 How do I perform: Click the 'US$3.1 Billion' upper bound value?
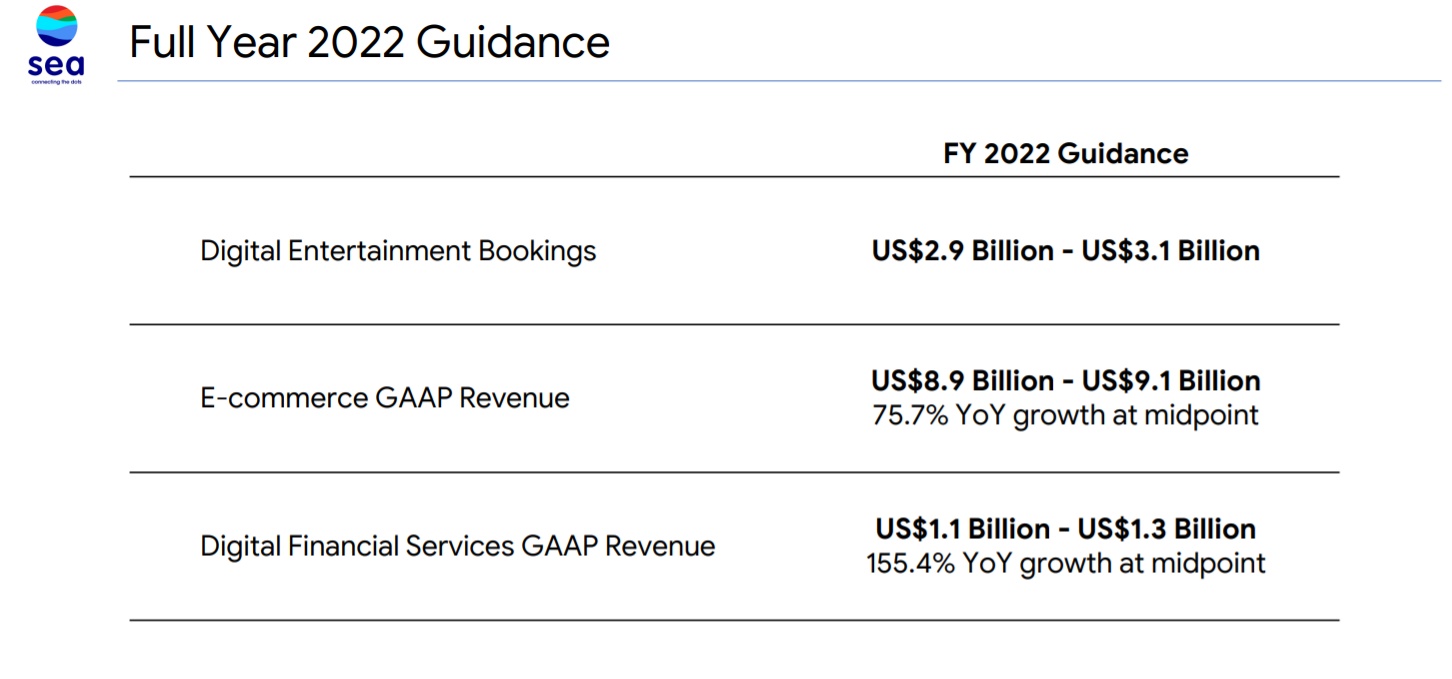point(1170,250)
